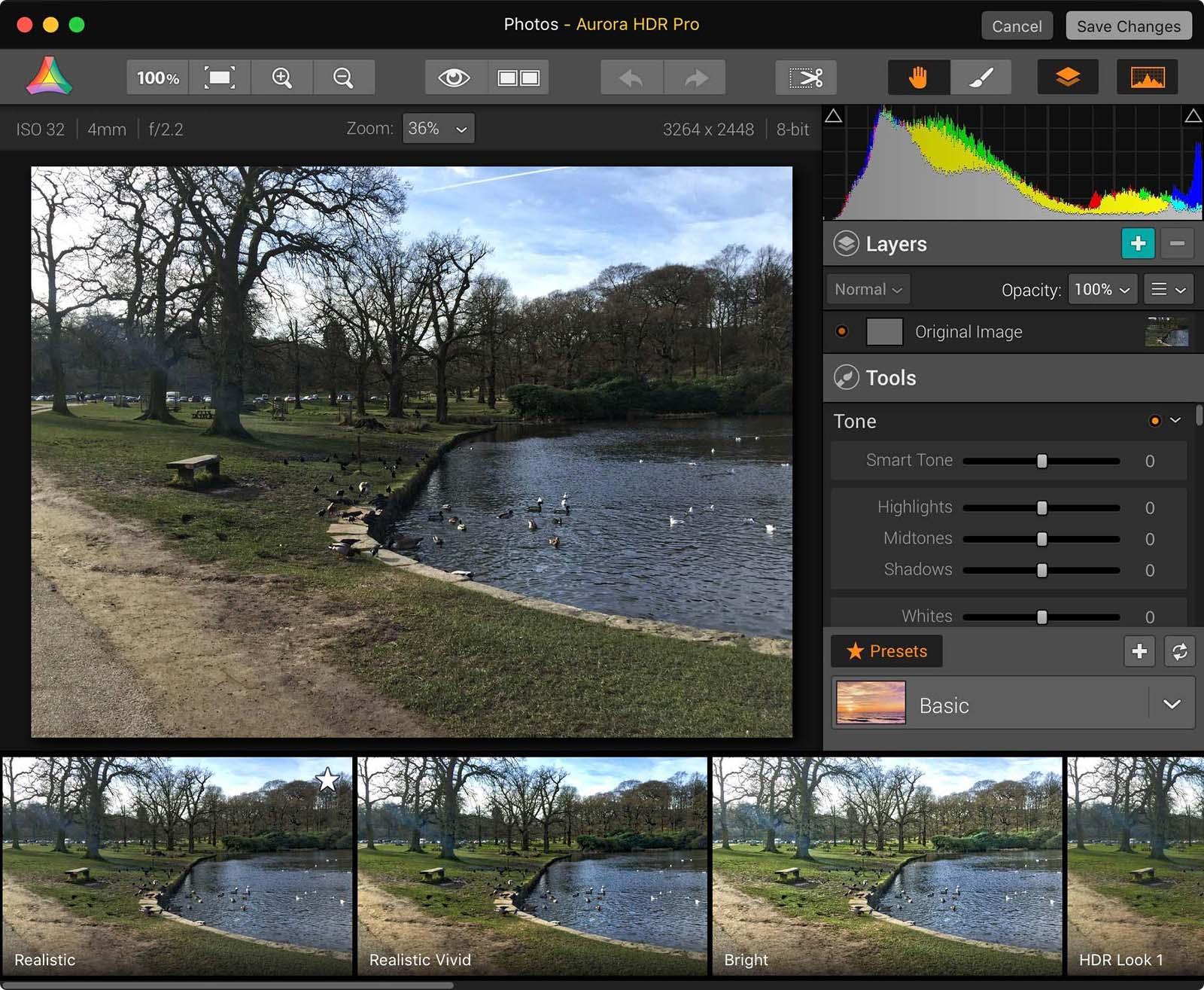Add a new layer with plus button
The width and height of the screenshot is (1204, 990).
[1138, 243]
